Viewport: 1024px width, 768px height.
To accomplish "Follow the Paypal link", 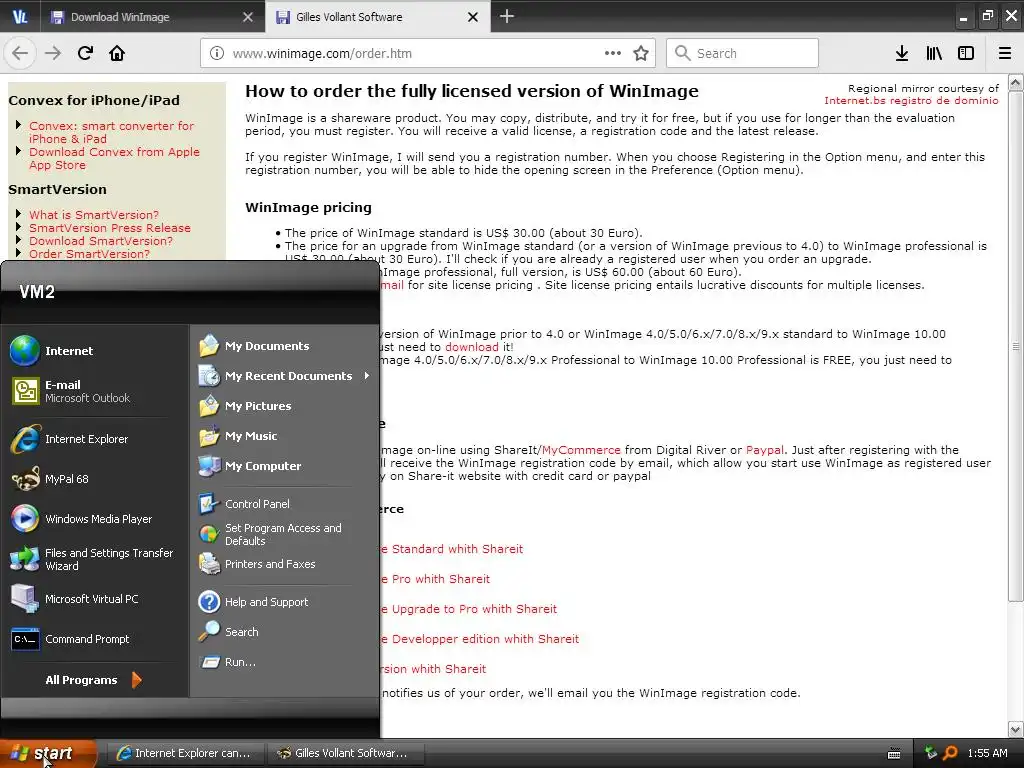I will click(764, 450).
